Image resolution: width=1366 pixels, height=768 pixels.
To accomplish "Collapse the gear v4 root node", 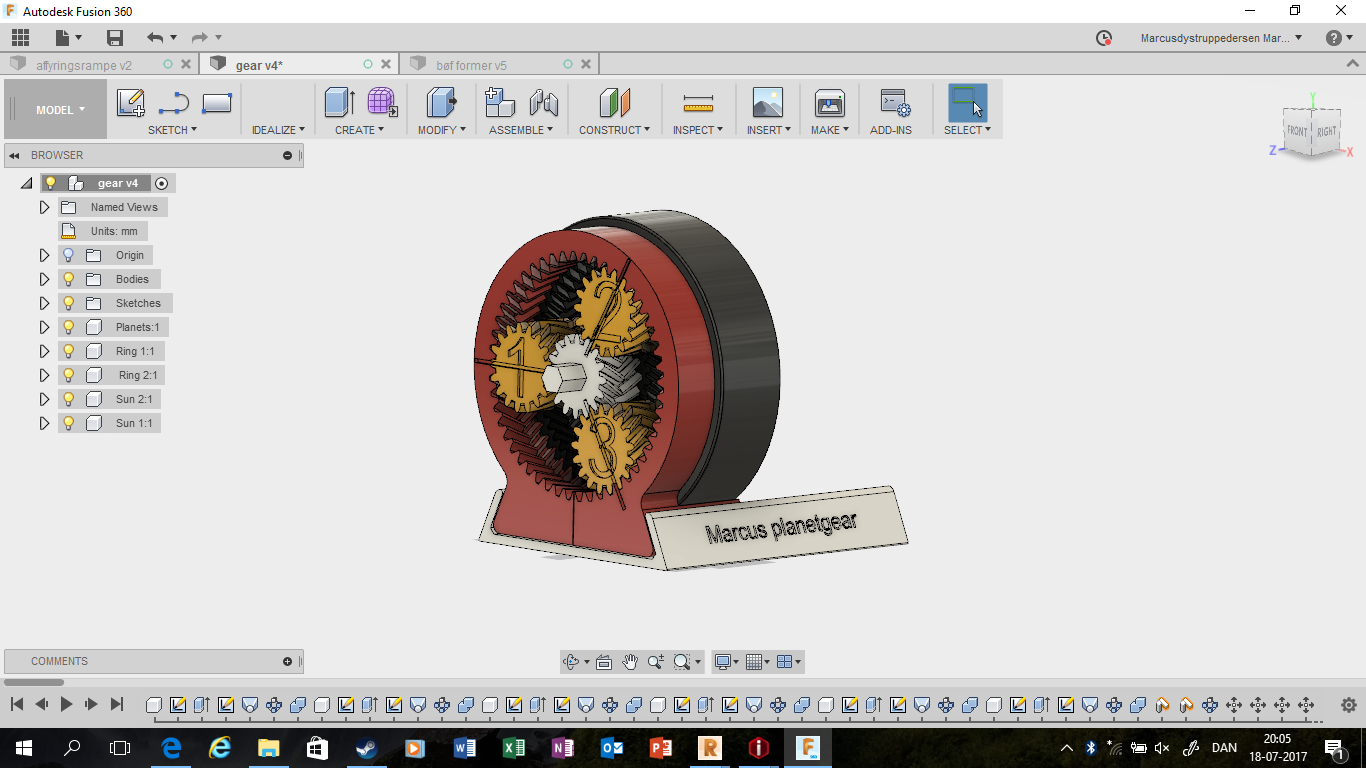I will pyautogui.click(x=27, y=183).
